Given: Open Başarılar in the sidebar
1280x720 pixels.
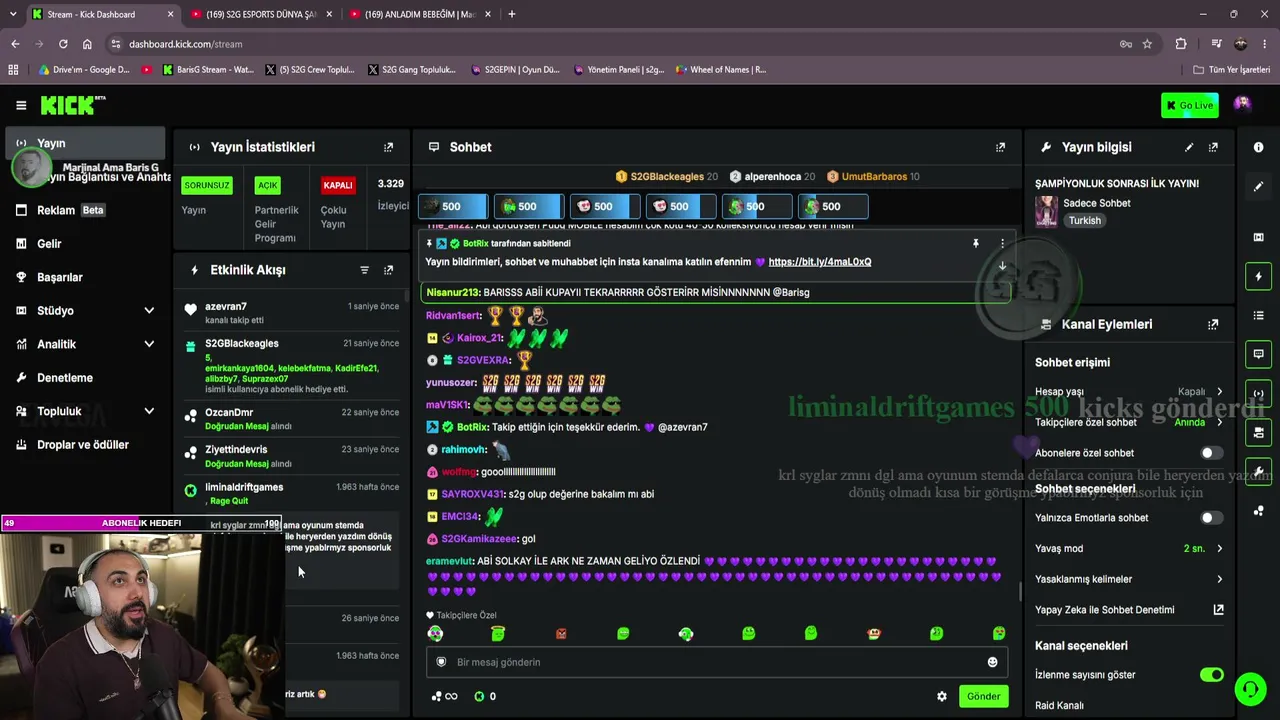Looking at the screenshot, I should pos(86,277).
